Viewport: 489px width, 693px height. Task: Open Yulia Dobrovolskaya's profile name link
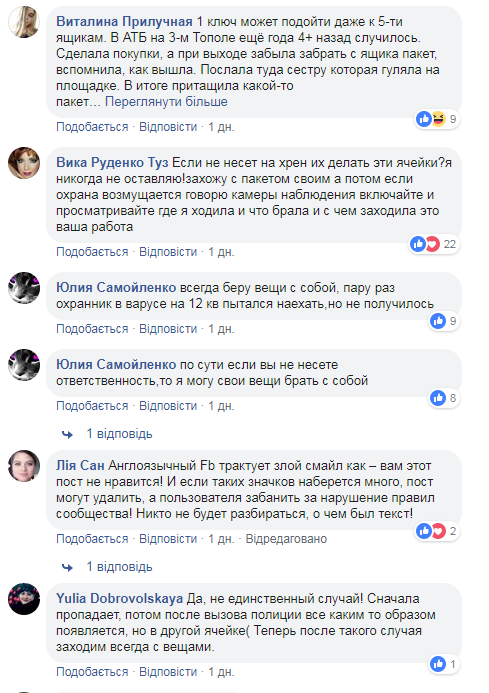click(119, 598)
